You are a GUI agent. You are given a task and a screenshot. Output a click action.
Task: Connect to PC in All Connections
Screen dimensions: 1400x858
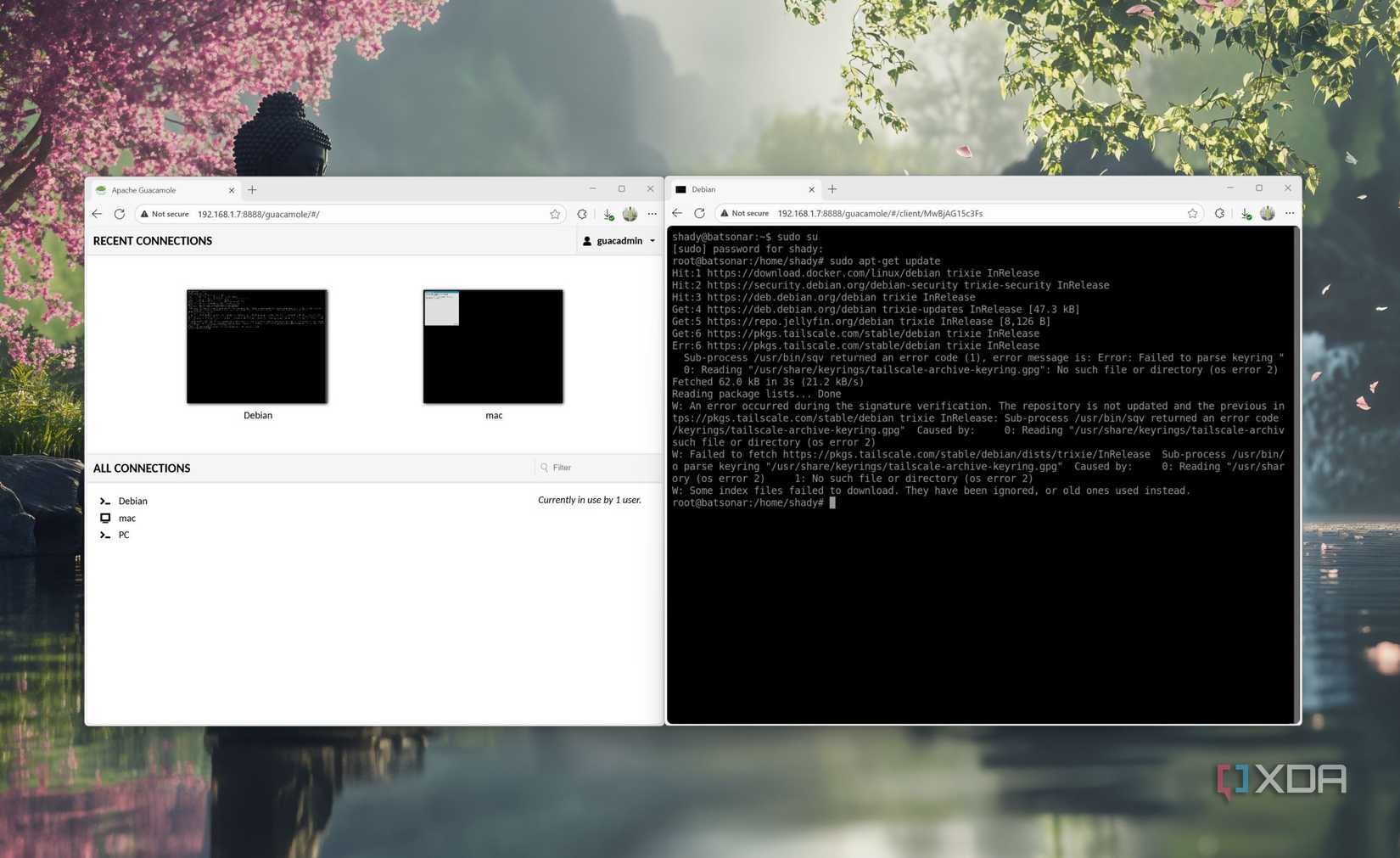tap(124, 535)
